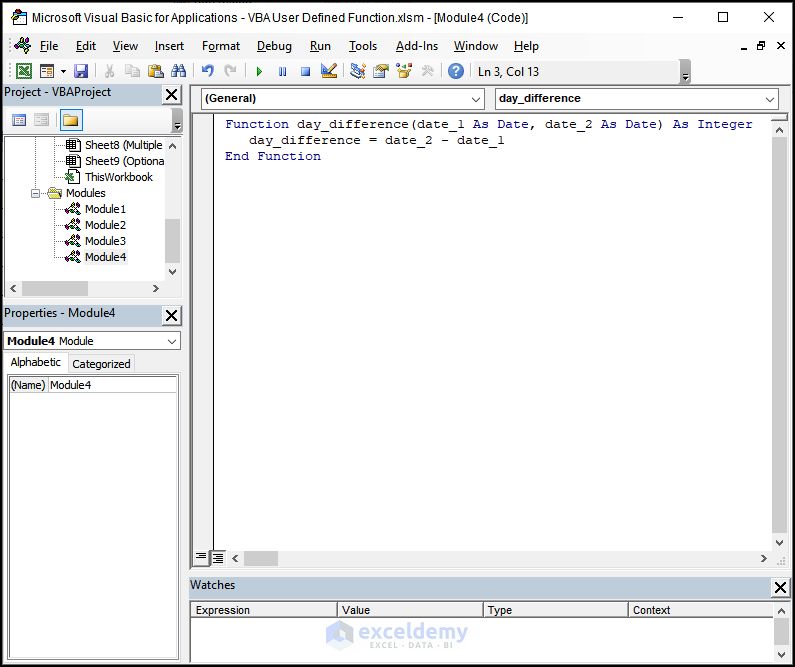Click project tree scroll down arrow
This screenshot has width=795, height=667.
pyautogui.click(x=172, y=272)
